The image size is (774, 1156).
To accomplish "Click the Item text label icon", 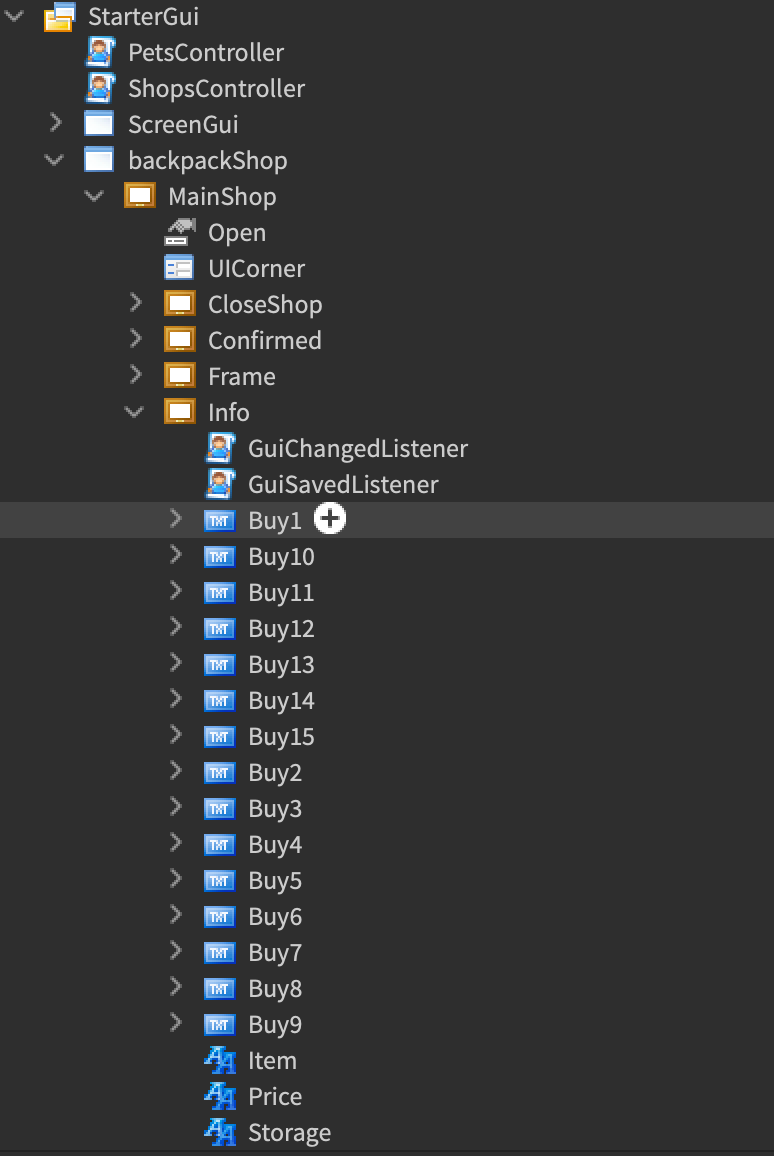I will click(220, 1060).
